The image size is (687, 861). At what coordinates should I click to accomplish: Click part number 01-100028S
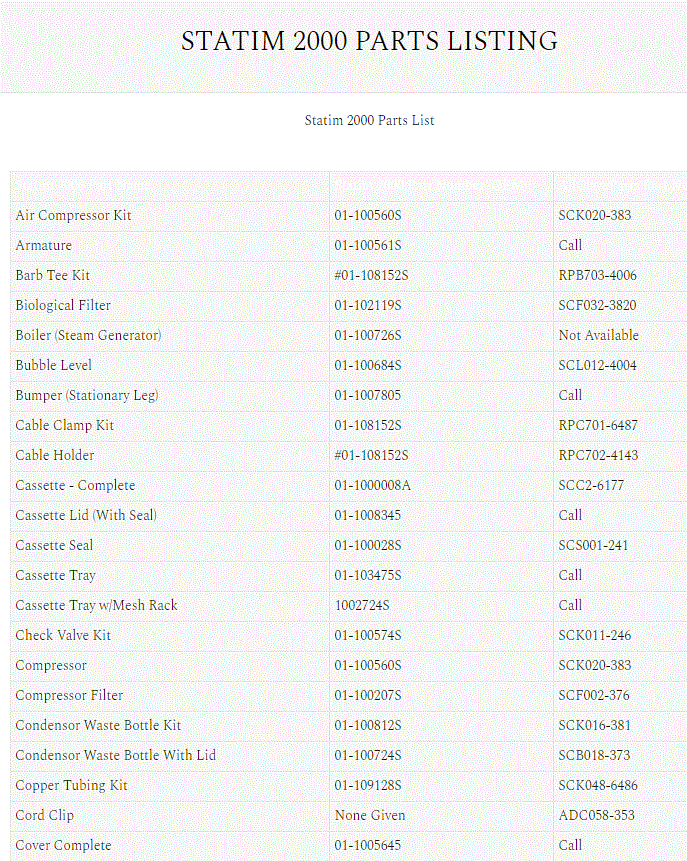(x=367, y=545)
